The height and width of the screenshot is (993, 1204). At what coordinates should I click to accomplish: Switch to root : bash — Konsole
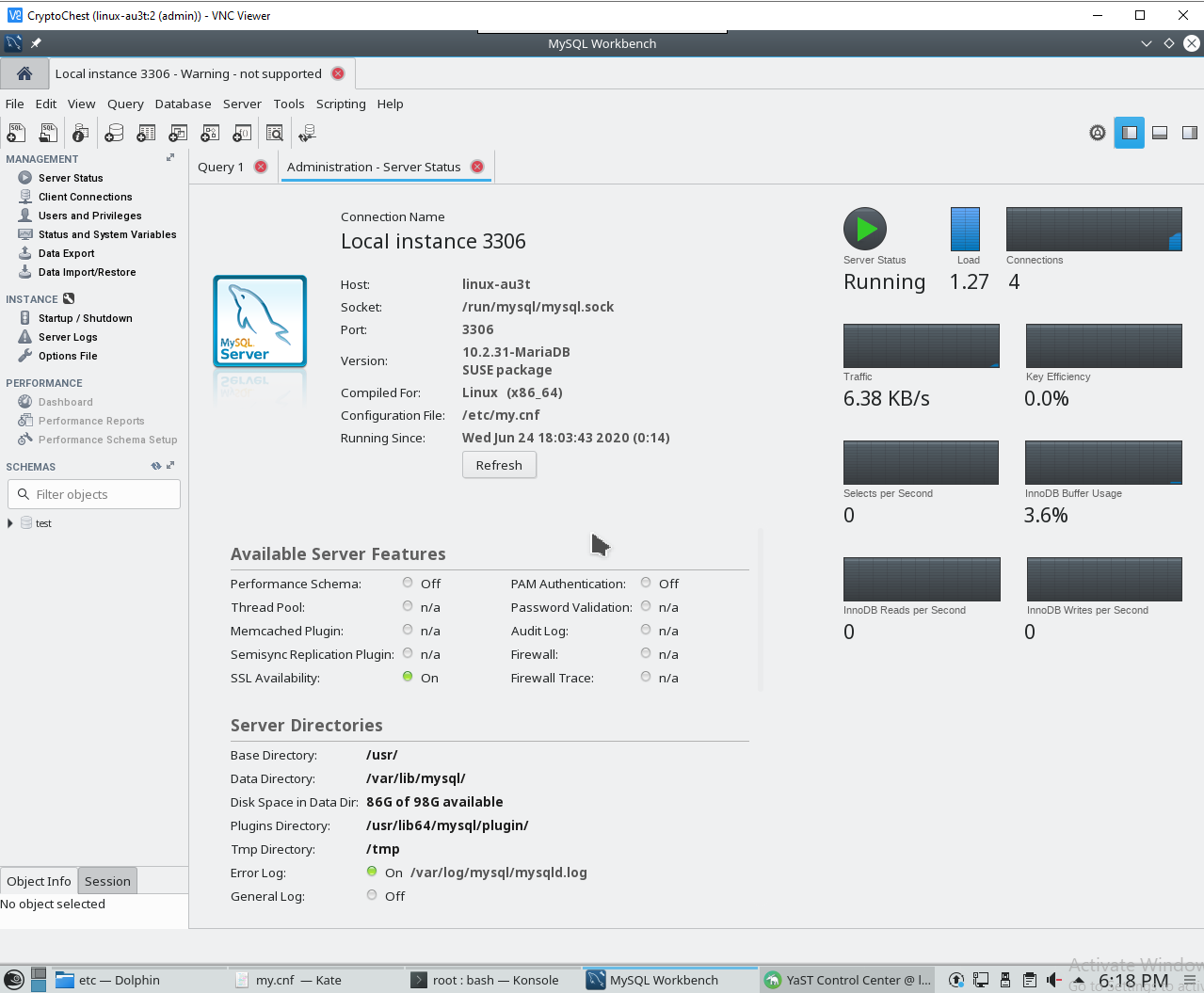coord(493,980)
